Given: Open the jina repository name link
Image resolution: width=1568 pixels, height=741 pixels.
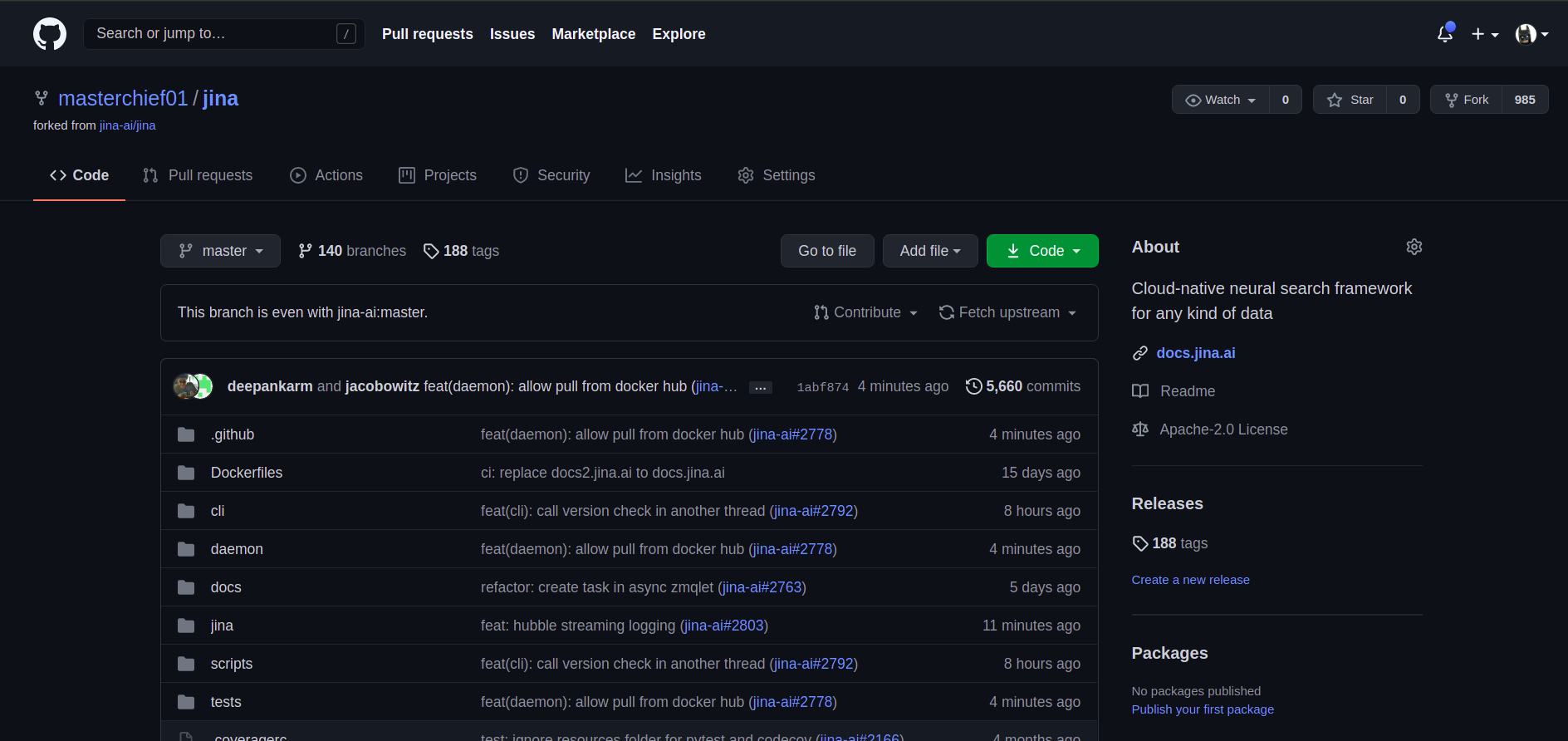Looking at the screenshot, I should pyautogui.click(x=220, y=98).
